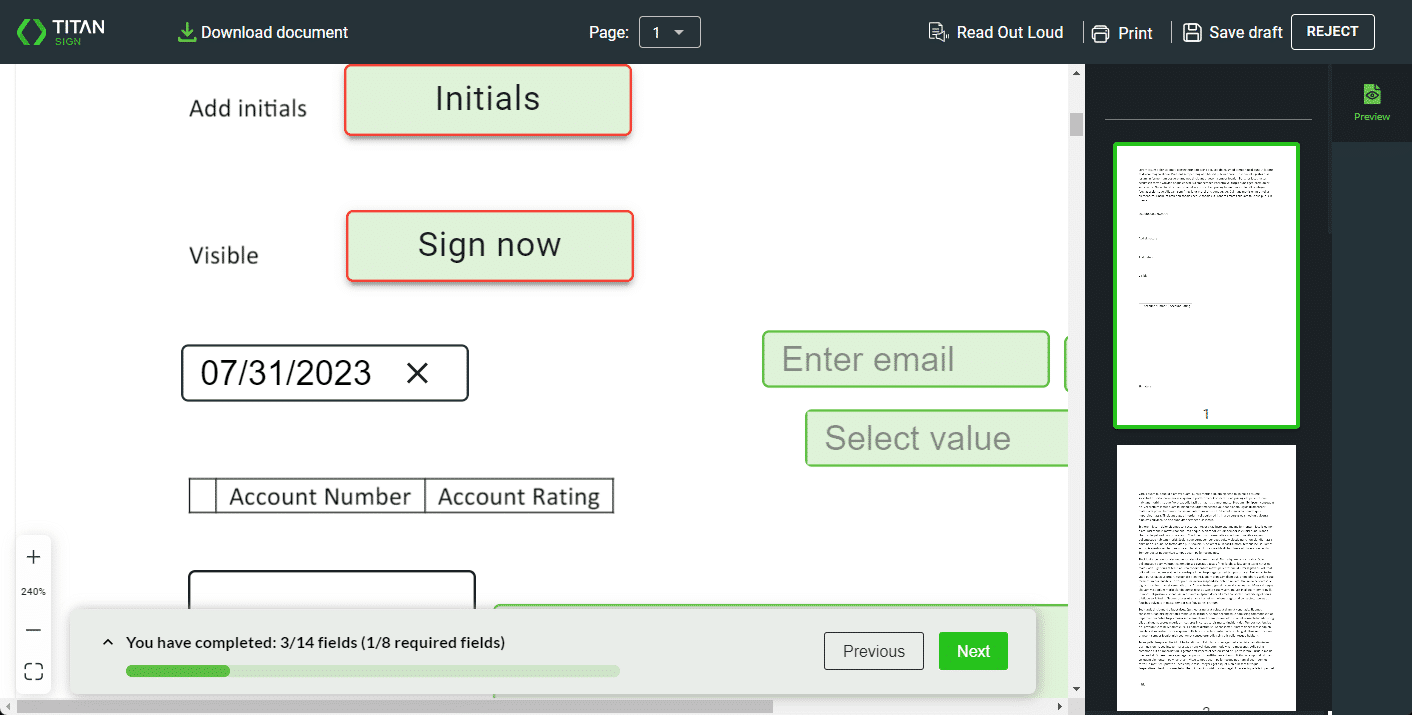Zoom out with the minus icon

coord(33,630)
